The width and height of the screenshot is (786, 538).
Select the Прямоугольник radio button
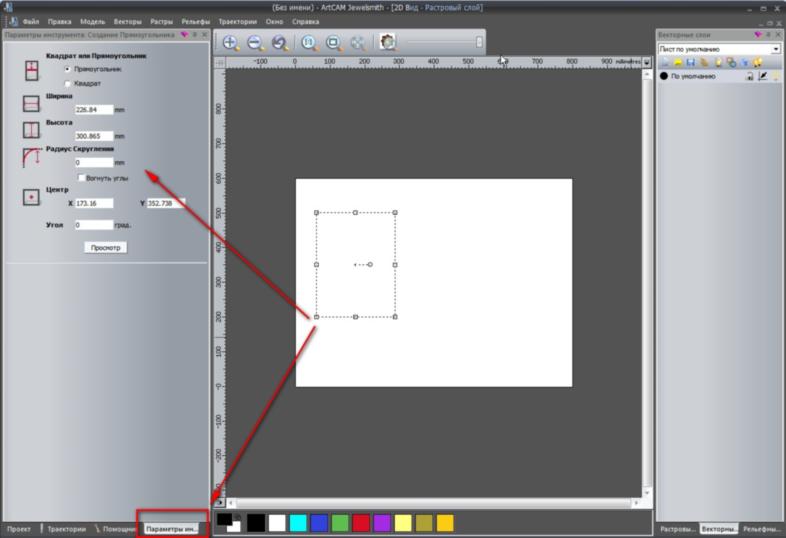pos(67,69)
